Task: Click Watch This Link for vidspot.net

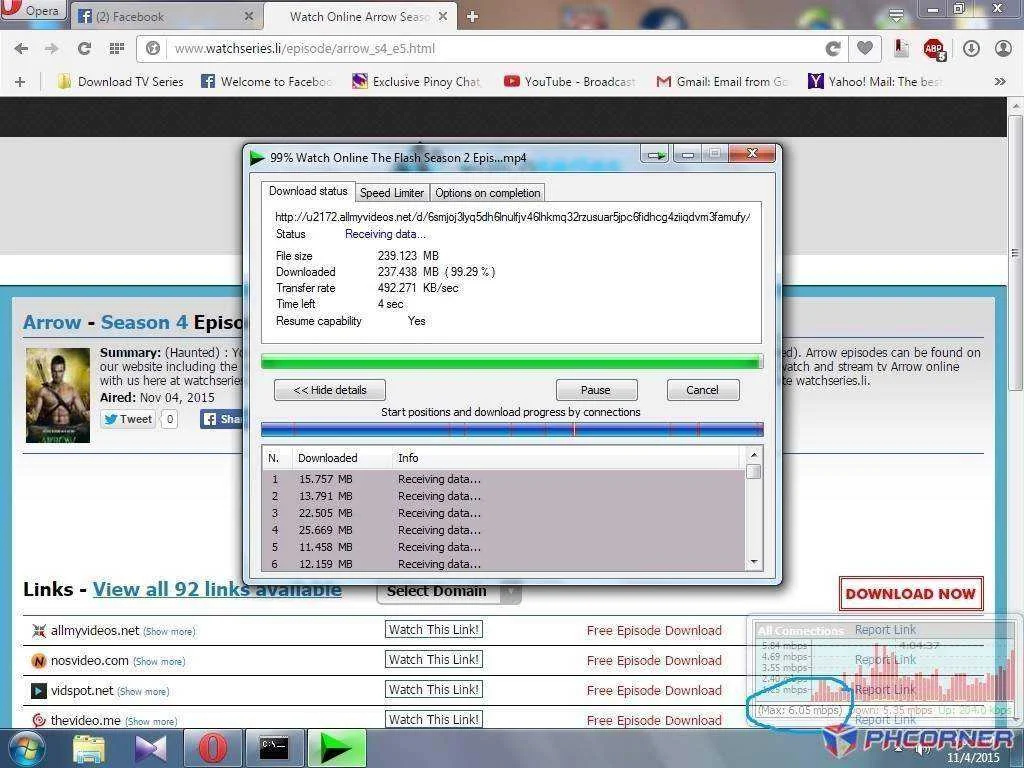Action: (x=434, y=690)
